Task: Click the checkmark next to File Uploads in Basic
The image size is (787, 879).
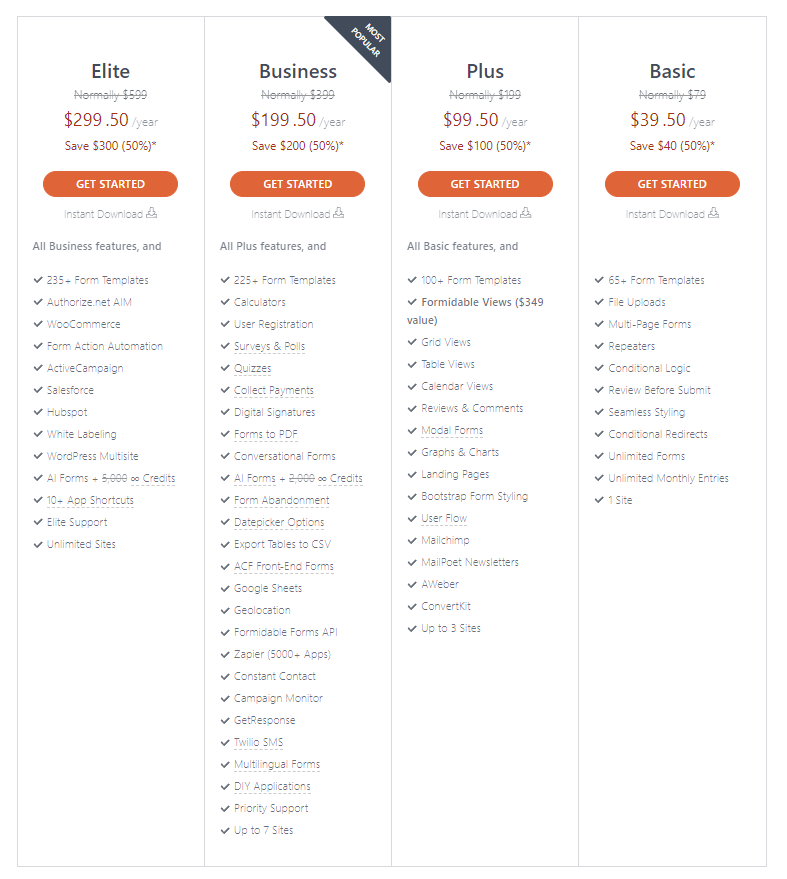Action: tap(598, 302)
